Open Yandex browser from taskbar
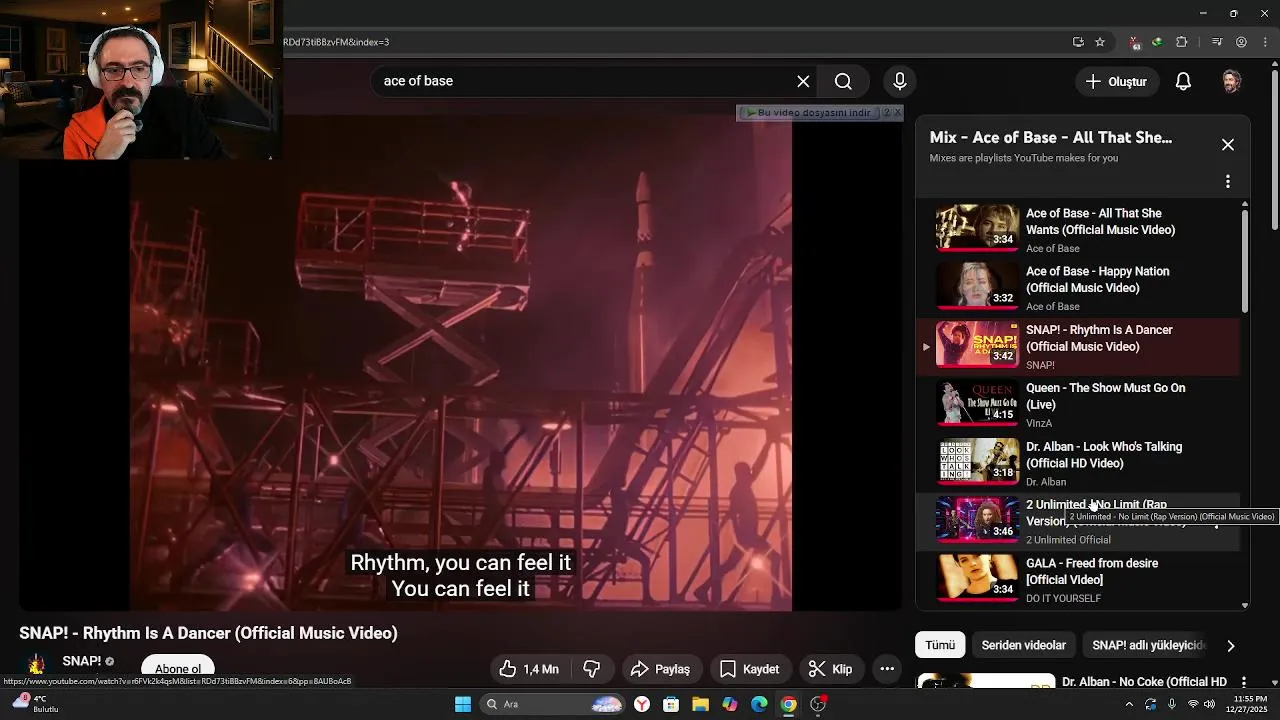 [642, 704]
